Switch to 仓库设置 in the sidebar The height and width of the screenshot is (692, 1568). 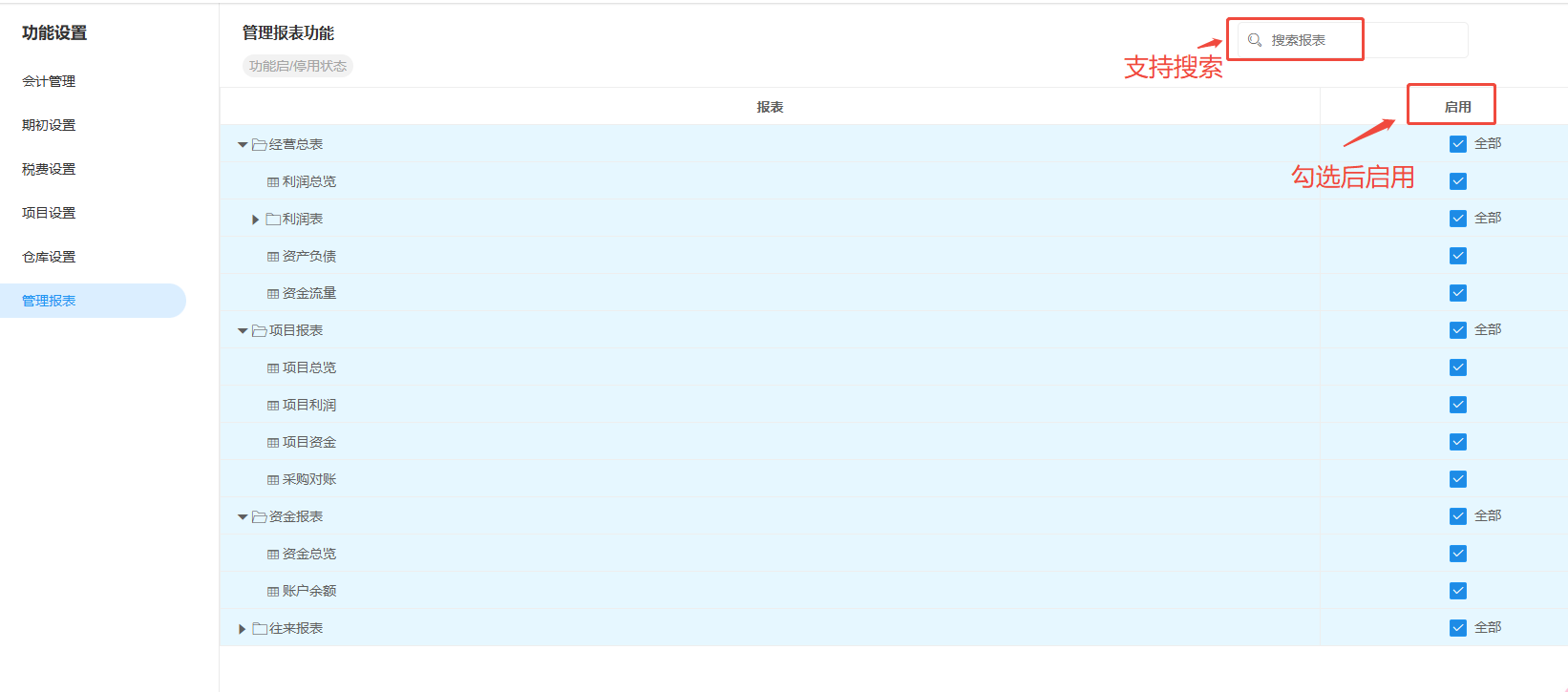(49, 257)
